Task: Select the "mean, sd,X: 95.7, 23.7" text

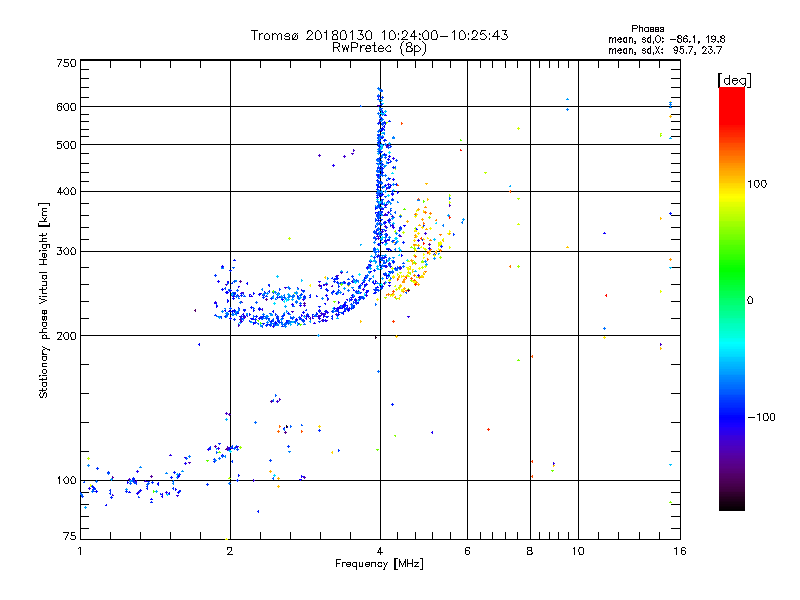Action: pyautogui.click(x=665, y=50)
